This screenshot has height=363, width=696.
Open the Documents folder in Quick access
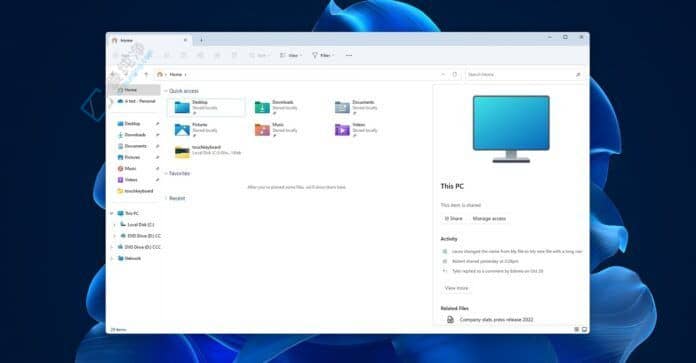[x=356, y=107]
